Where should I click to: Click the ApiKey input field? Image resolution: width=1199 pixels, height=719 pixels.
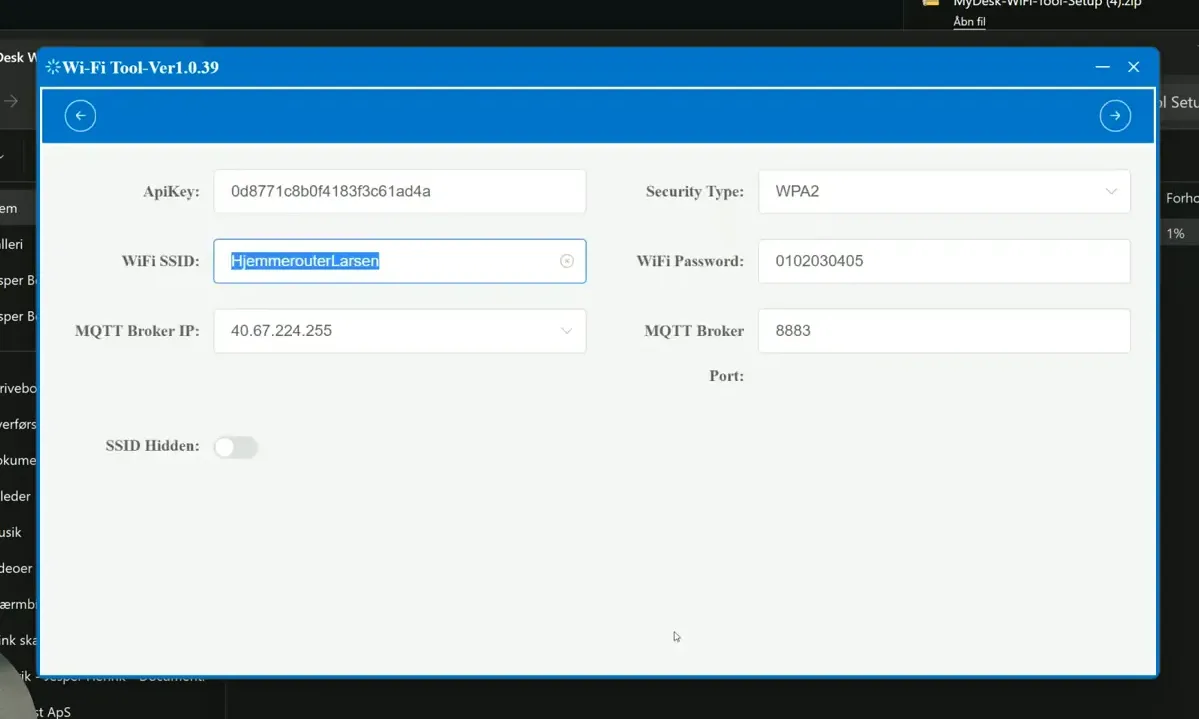399,191
